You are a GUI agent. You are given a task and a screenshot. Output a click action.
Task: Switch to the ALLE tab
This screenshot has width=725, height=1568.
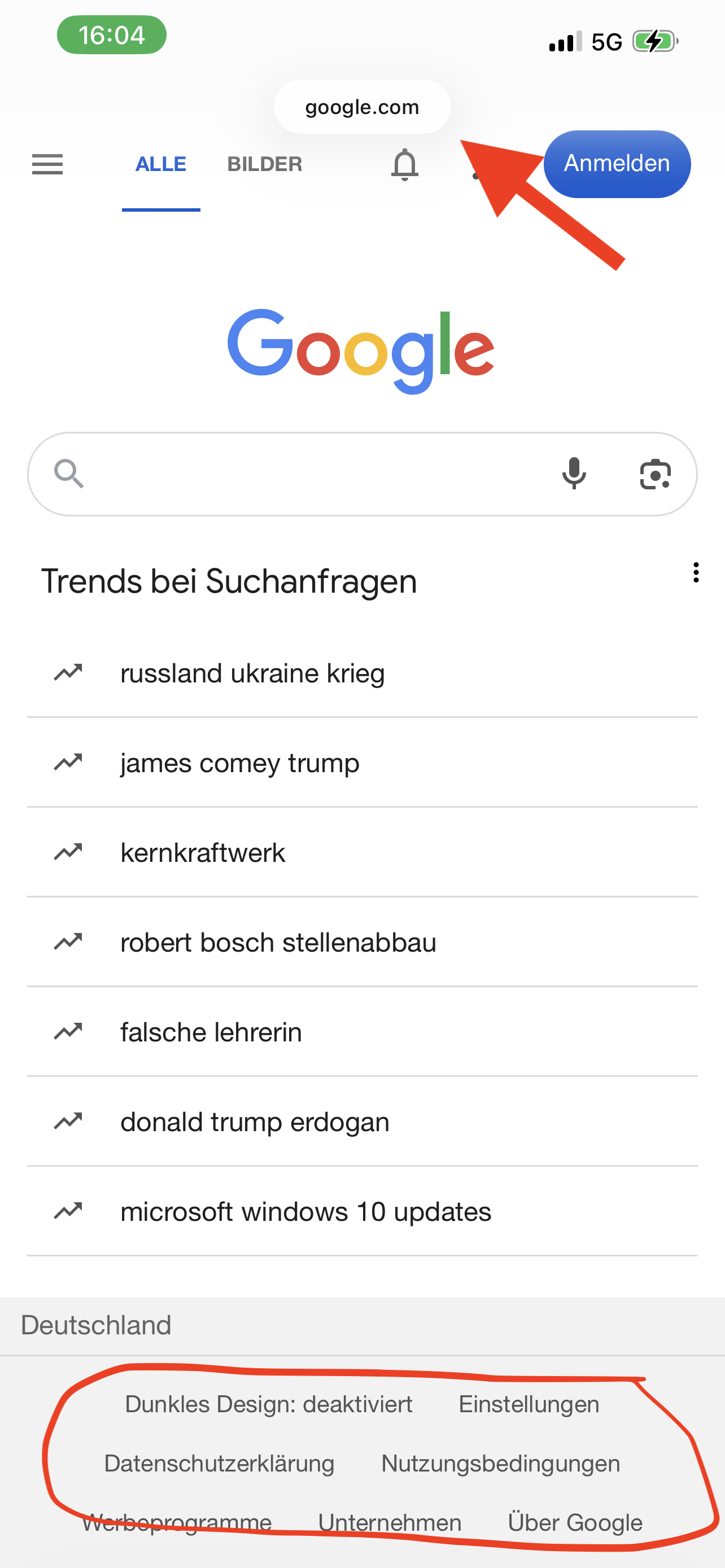tap(161, 164)
